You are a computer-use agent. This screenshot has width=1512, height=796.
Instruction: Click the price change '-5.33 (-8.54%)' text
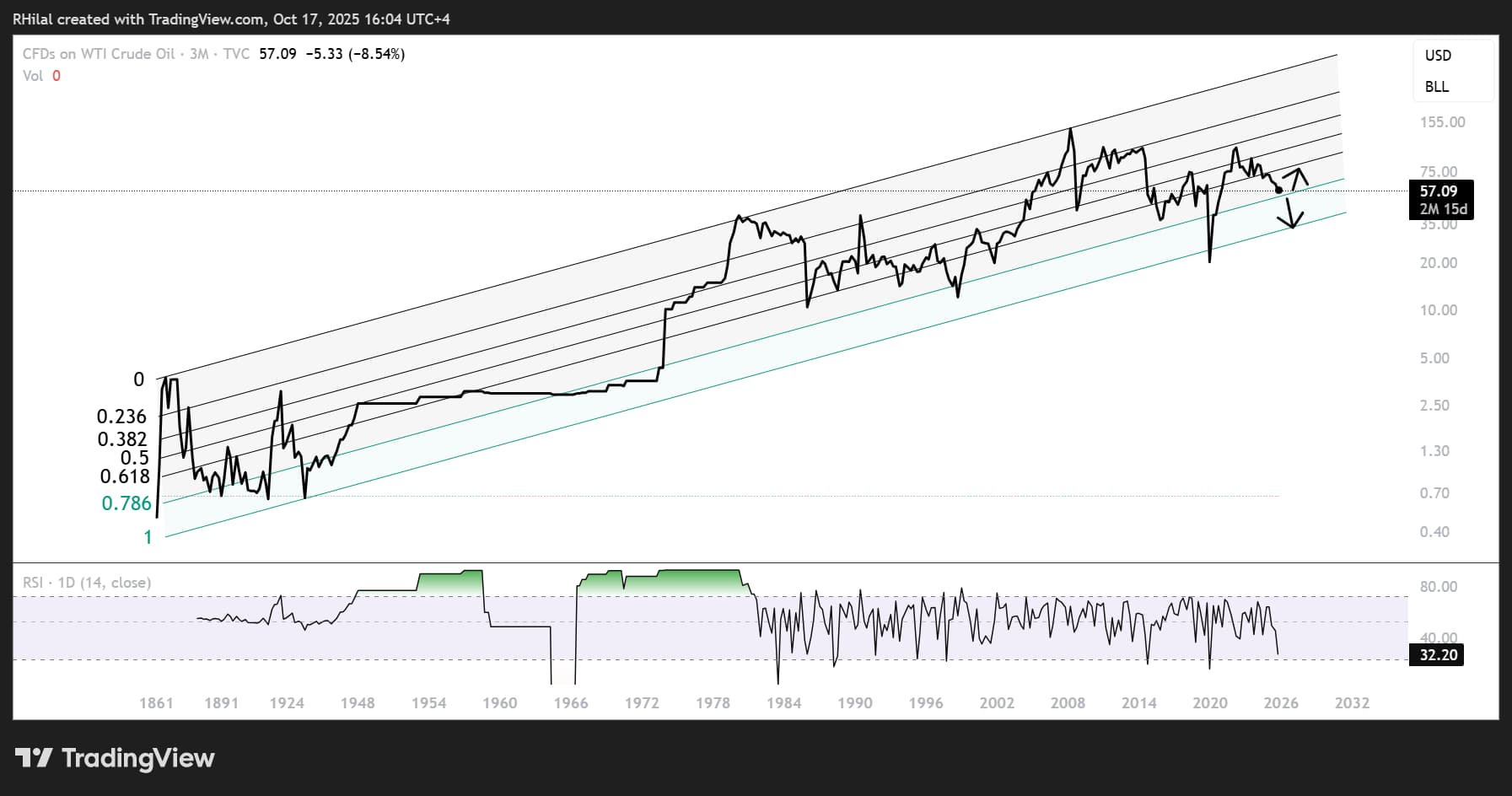click(x=354, y=54)
